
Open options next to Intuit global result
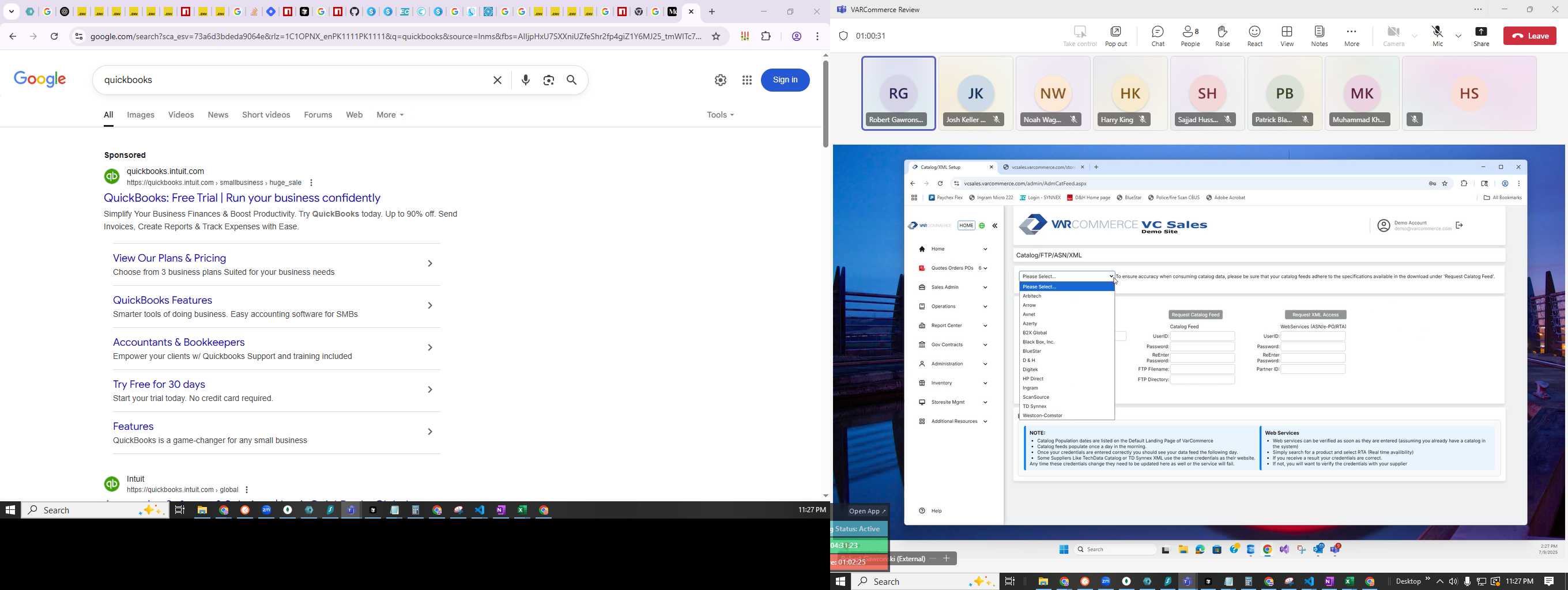click(x=247, y=490)
